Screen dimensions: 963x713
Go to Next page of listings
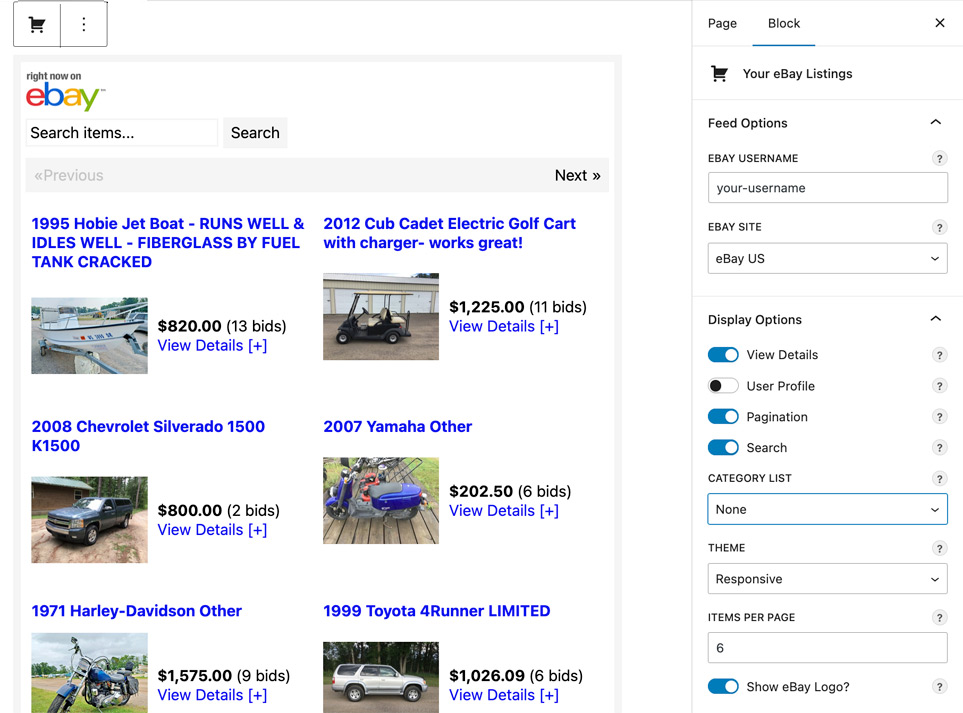pos(577,175)
